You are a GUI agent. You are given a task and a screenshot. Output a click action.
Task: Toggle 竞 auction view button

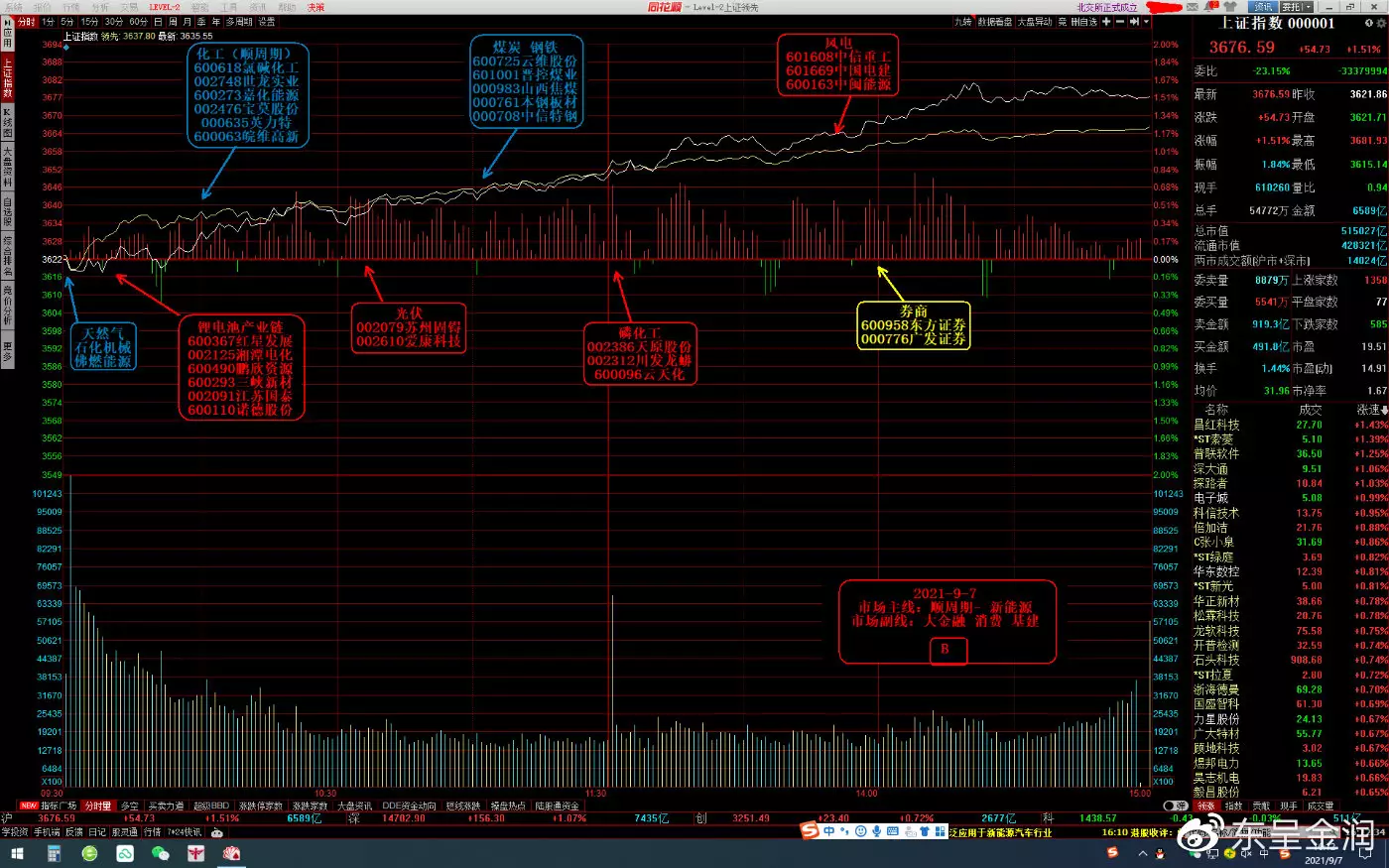point(1062,22)
